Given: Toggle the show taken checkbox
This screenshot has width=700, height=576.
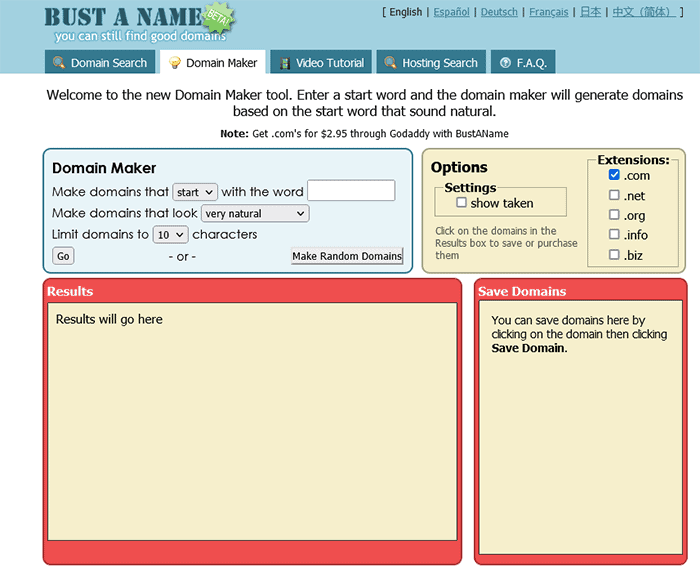Looking at the screenshot, I should coord(461,202).
